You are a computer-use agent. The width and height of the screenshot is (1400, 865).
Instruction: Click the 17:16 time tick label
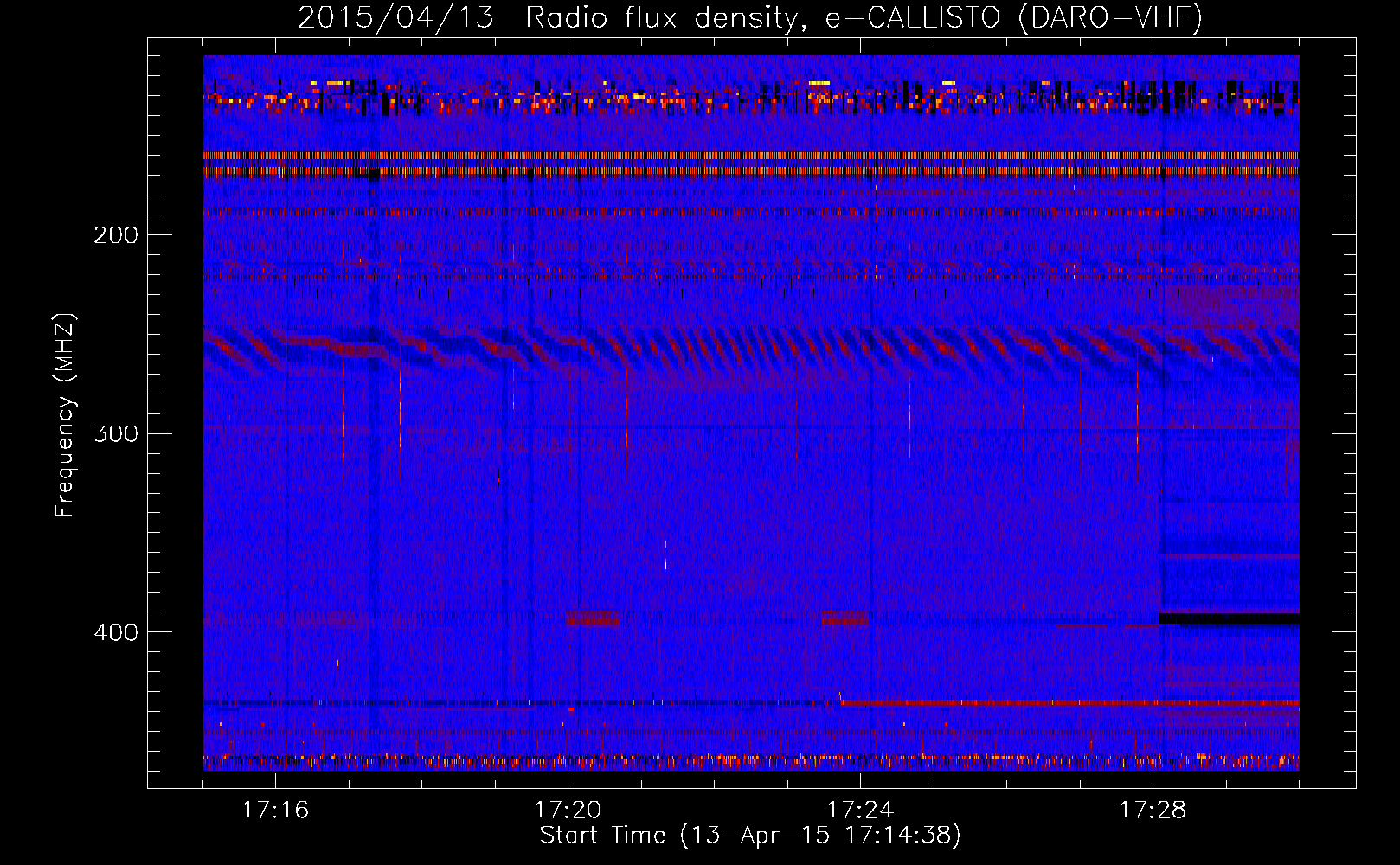click(x=275, y=810)
